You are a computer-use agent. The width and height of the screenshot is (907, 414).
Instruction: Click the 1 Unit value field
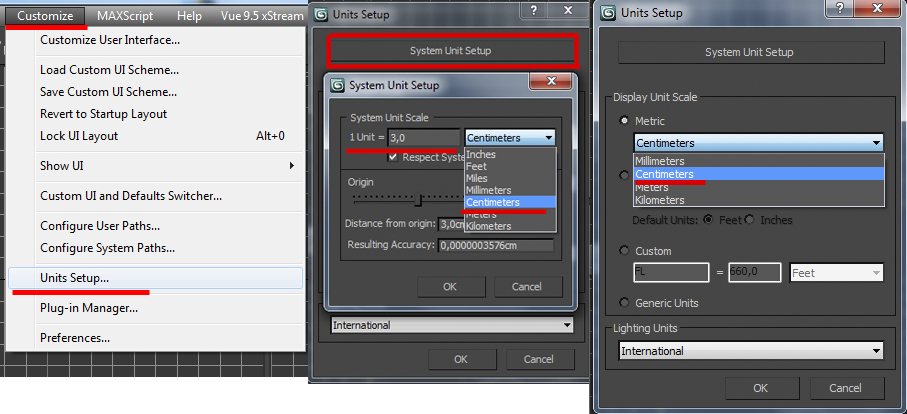click(x=424, y=138)
